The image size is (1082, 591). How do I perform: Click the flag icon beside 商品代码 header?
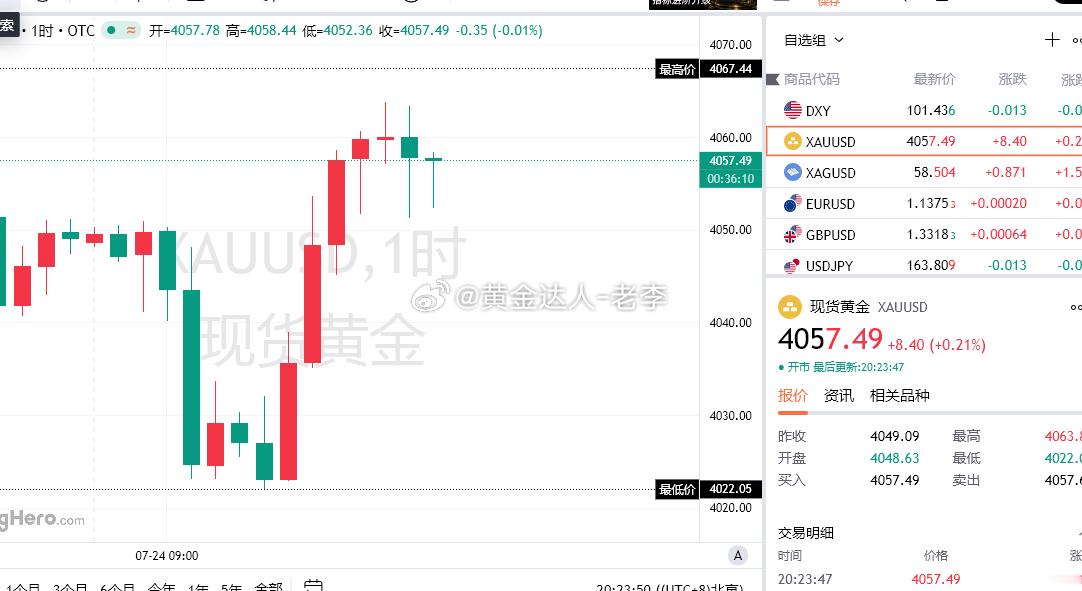pos(773,80)
